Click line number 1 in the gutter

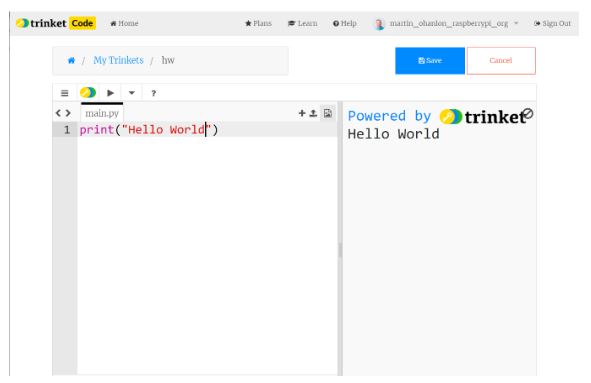pos(67,130)
